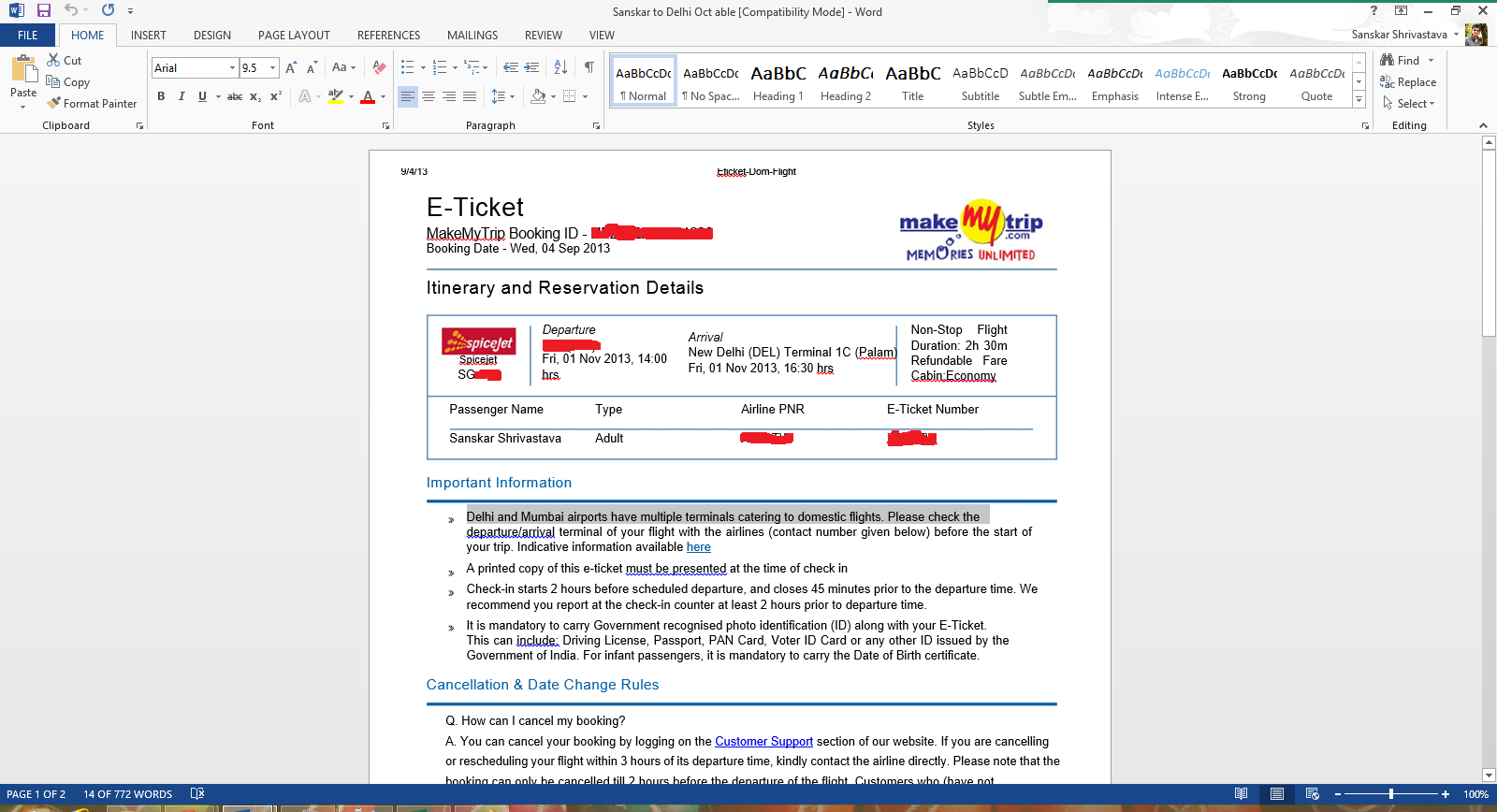The width and height of the screenshot is (1497, 812).
Task: Open the Select dropdown in Editing
Action: click(1408, 104)
